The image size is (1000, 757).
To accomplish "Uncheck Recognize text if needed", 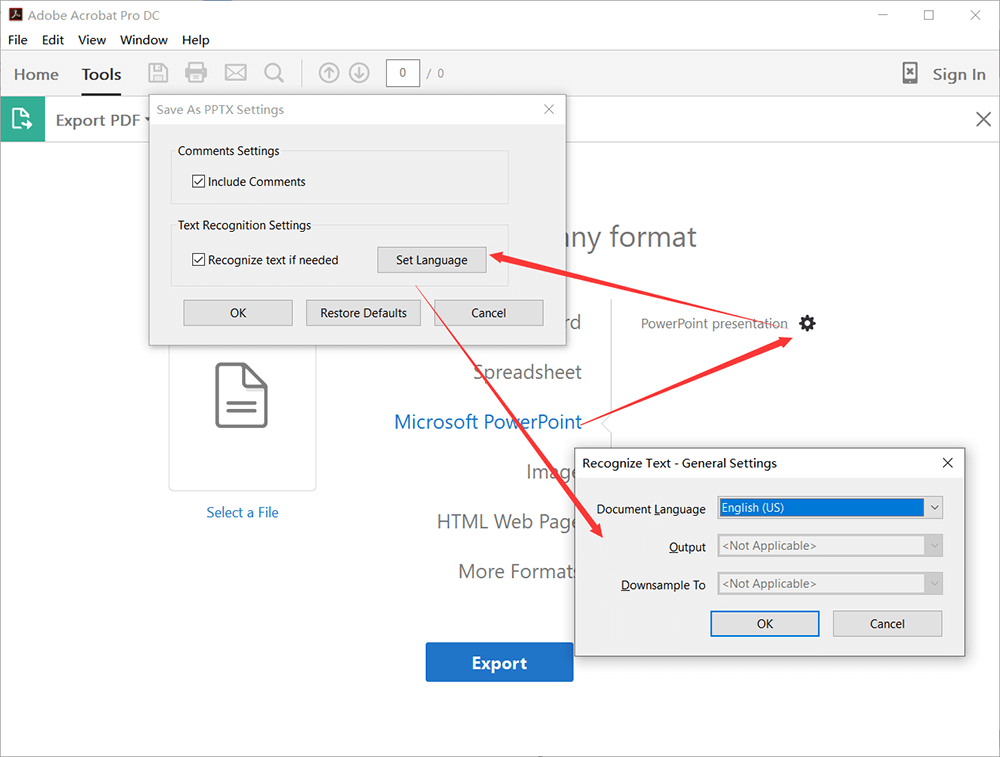I will coord(199,260).
